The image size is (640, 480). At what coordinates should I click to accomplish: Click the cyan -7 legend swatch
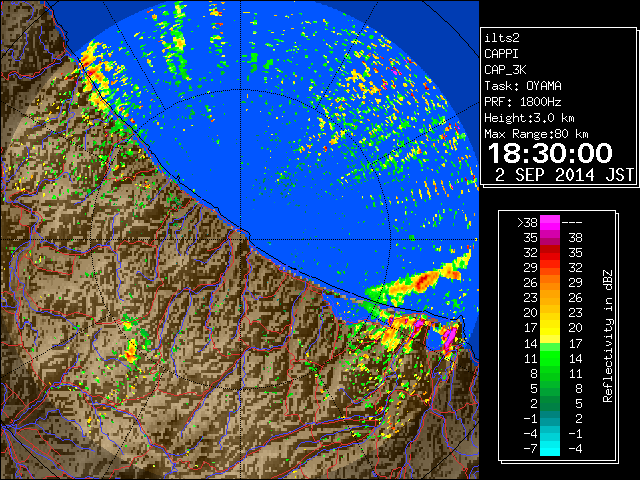(550, 448)
